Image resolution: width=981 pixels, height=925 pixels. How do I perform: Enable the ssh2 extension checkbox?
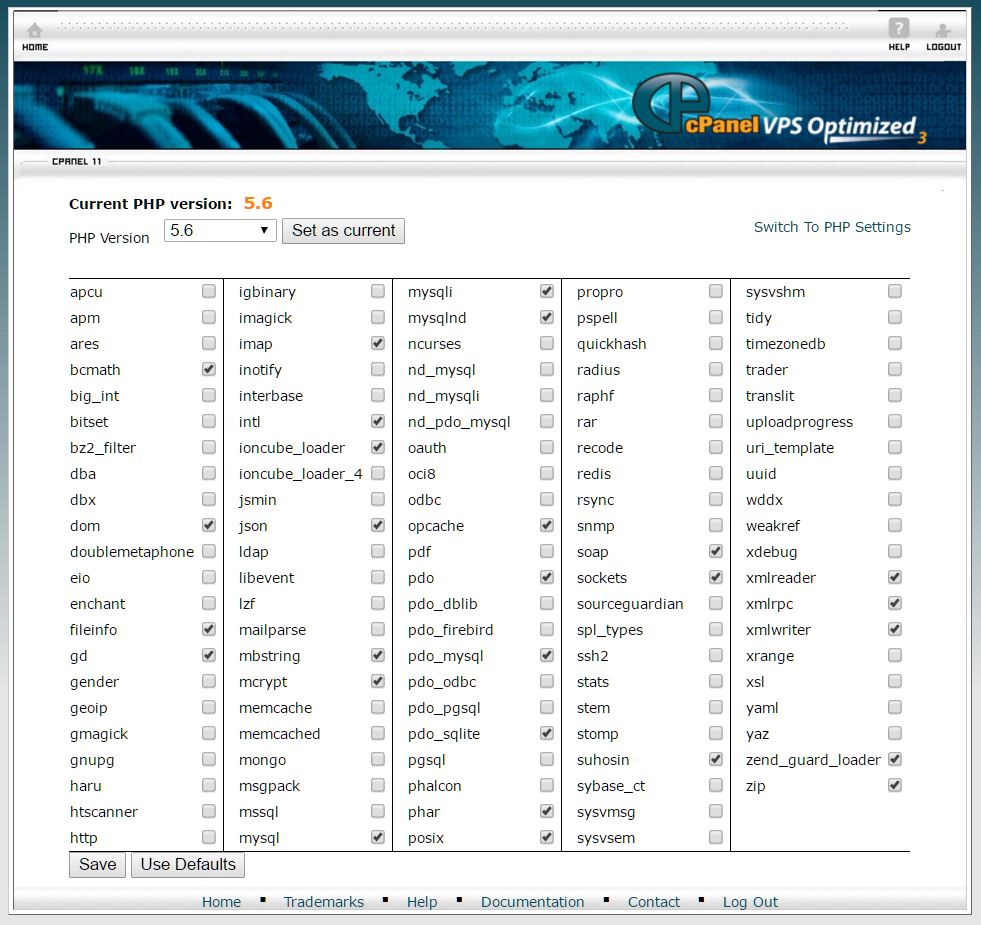pyautogui.click(x=716, y=655)
